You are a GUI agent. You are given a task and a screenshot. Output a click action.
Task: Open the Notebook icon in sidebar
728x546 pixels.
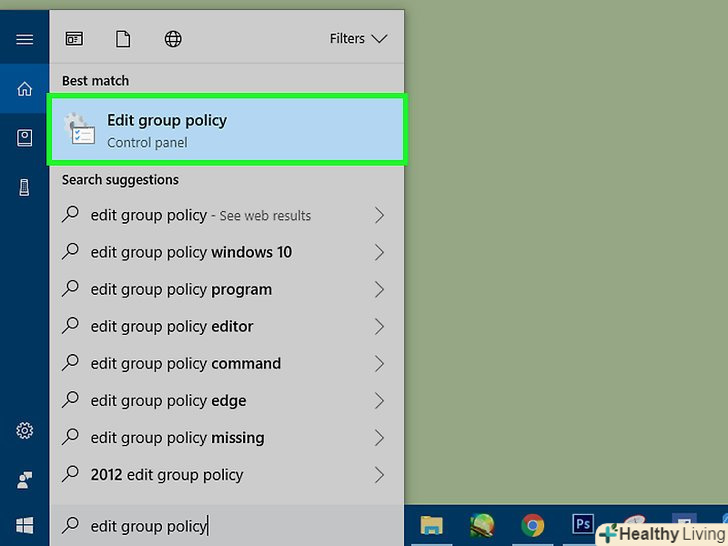[x=24, y=139]
